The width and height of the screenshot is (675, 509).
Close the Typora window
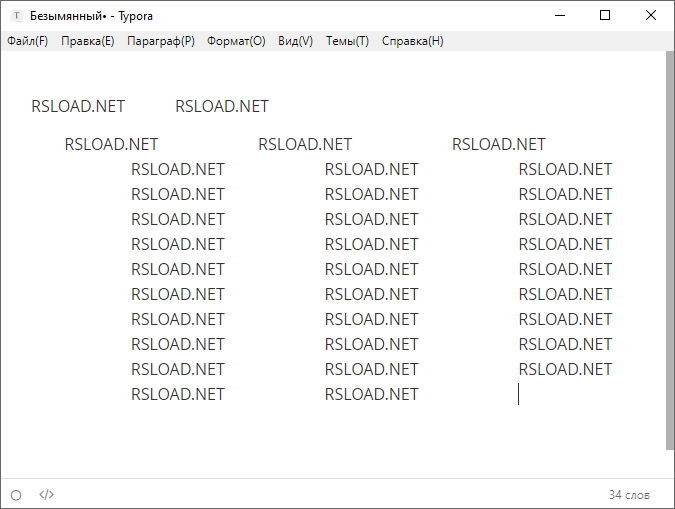coord(650,16)
